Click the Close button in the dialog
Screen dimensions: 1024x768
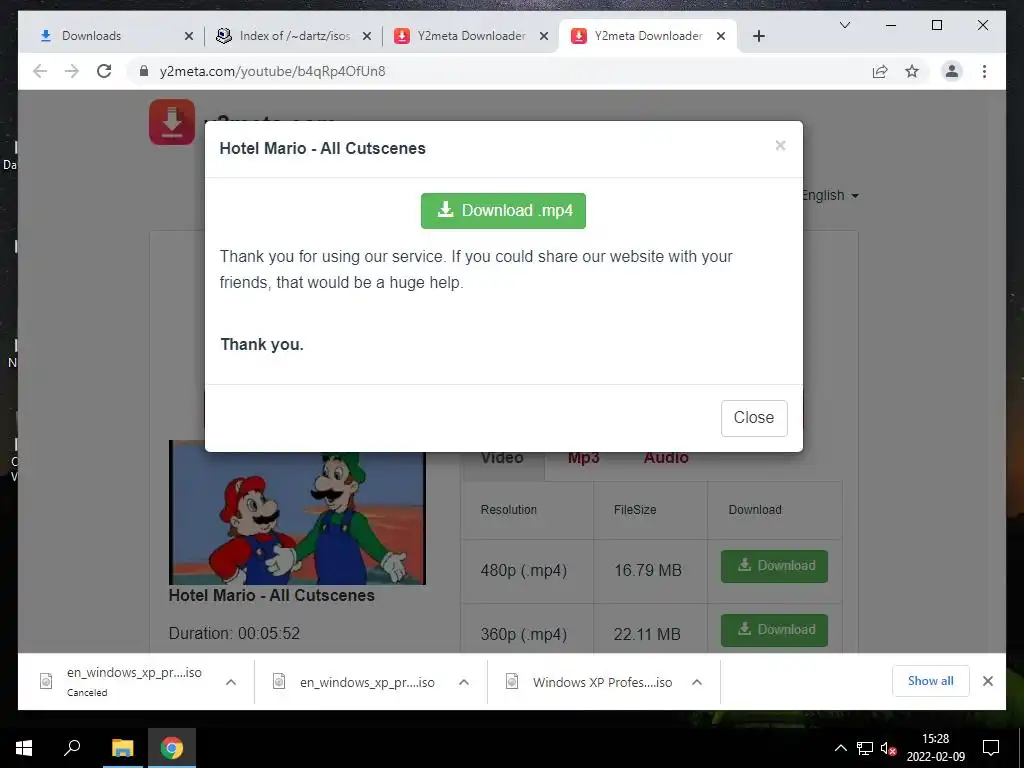[x=754, y=418]
